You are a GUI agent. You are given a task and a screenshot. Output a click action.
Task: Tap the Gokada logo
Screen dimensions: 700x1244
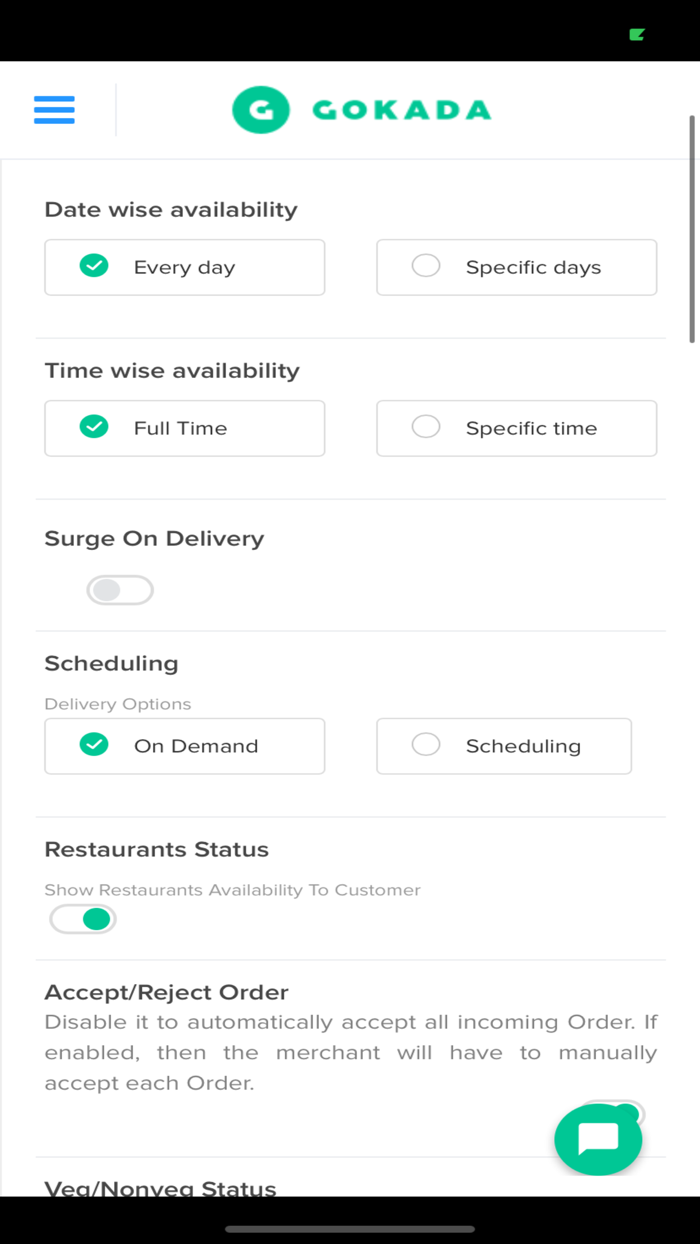[x=361, y=110]
